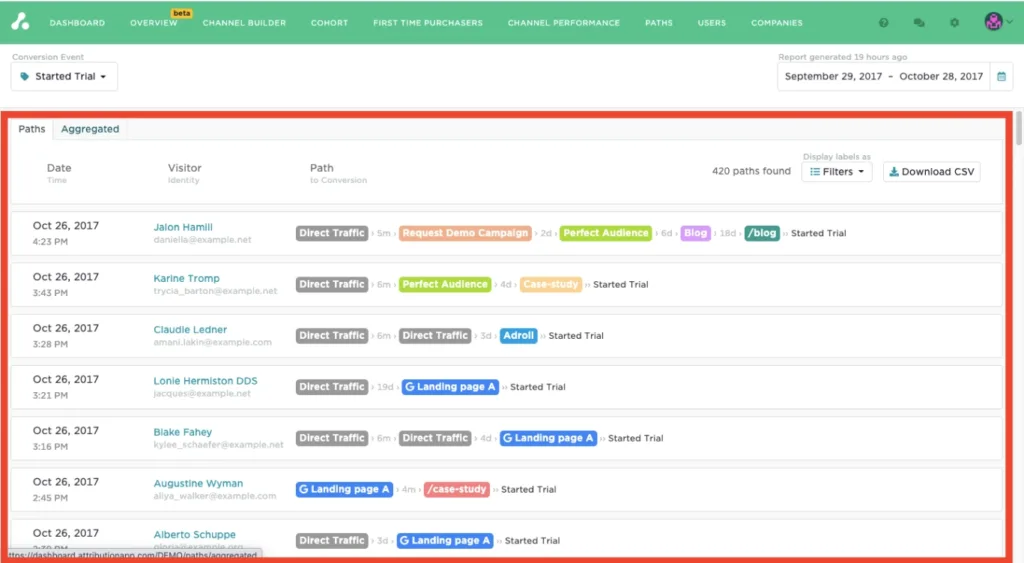Go to the Dashboard menu
The width and height of the screenshot is (1024, 563).
coord(77,23)
